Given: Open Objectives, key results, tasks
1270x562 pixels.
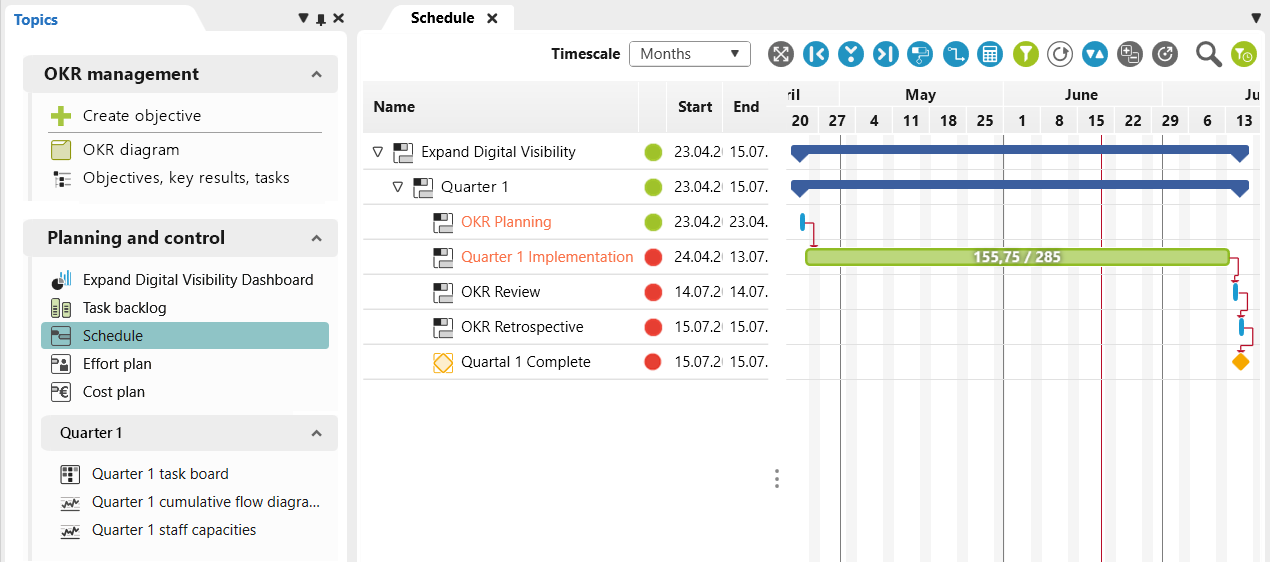Looking at the screenshot, I should tap(186, 178).
